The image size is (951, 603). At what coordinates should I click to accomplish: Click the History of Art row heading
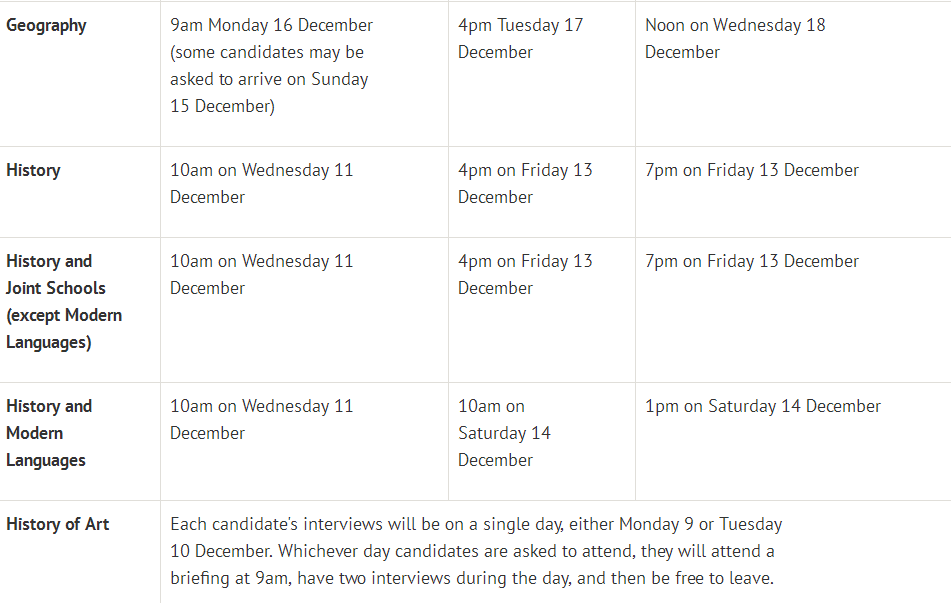coord(58,524)
